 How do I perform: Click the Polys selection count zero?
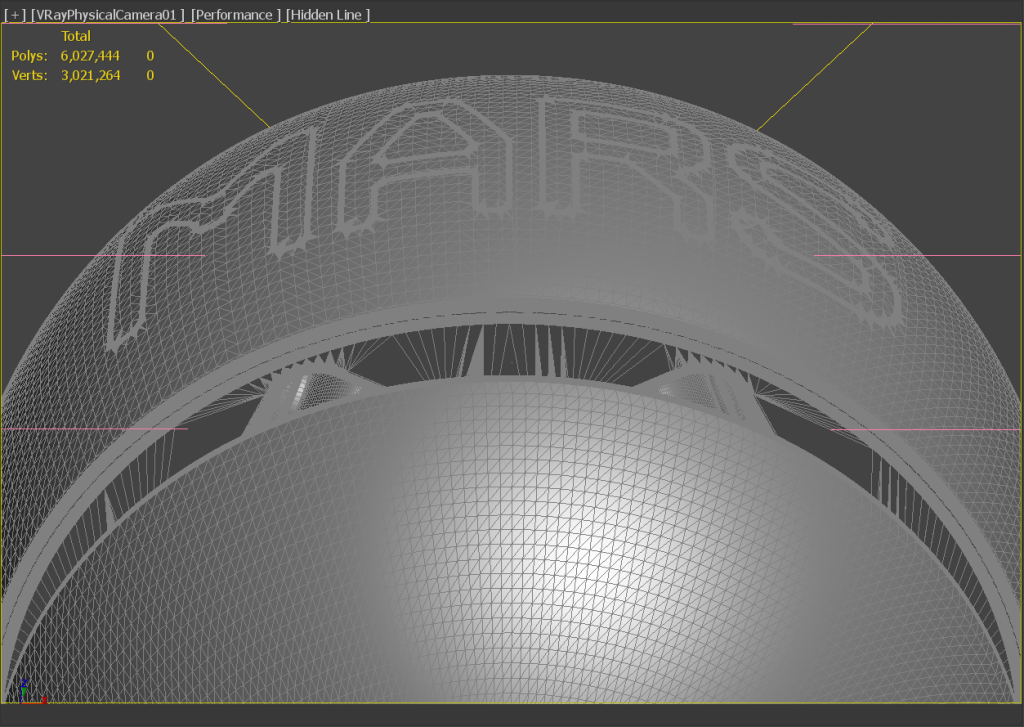coord(150,56)
